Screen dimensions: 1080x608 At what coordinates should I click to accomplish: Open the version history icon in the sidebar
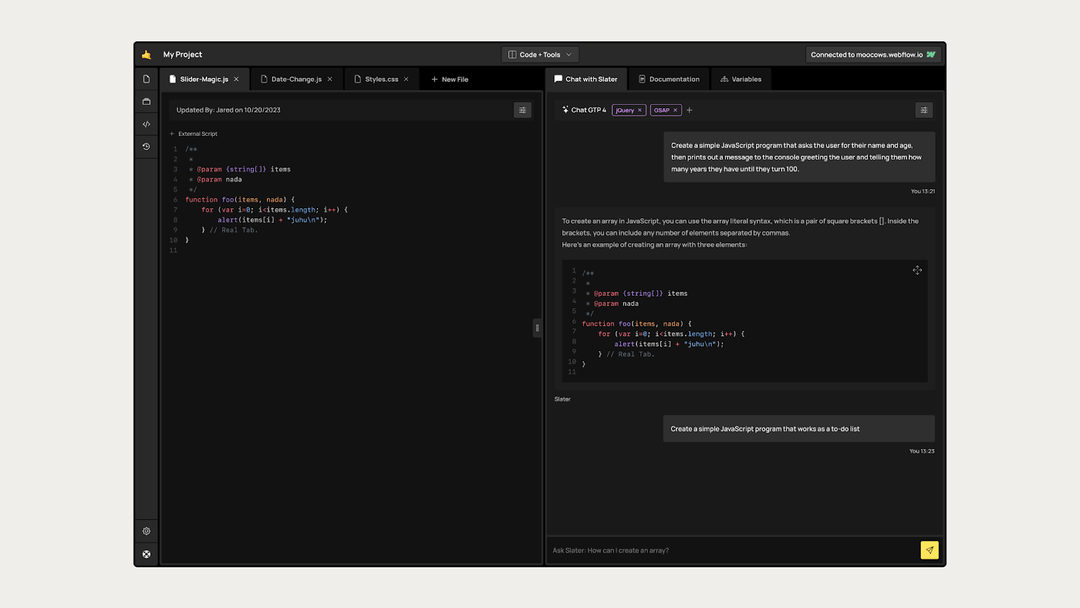pos(146,147)
